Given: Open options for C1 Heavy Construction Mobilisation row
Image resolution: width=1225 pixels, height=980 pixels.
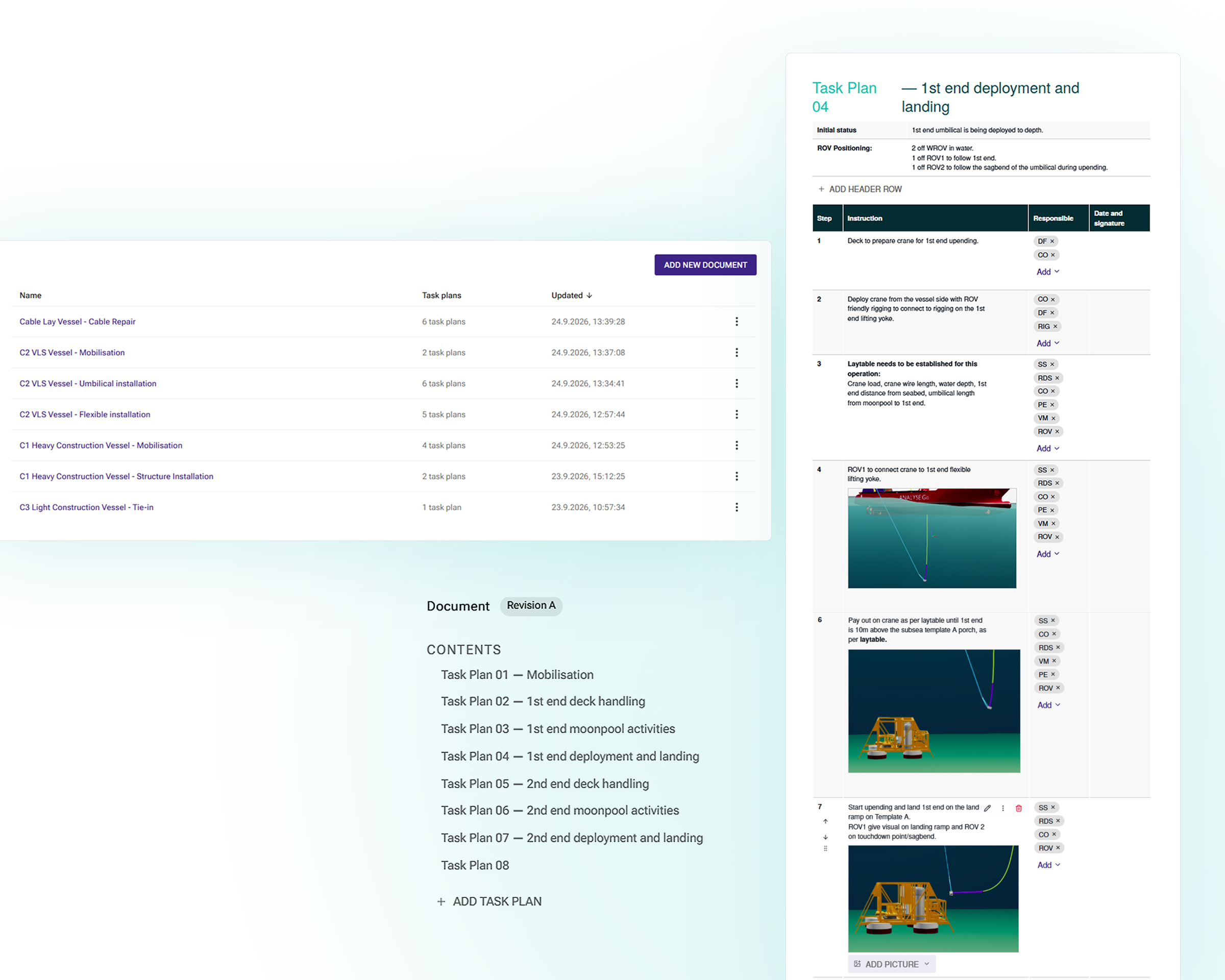Looking at the screenshot, I should [737, 446].
